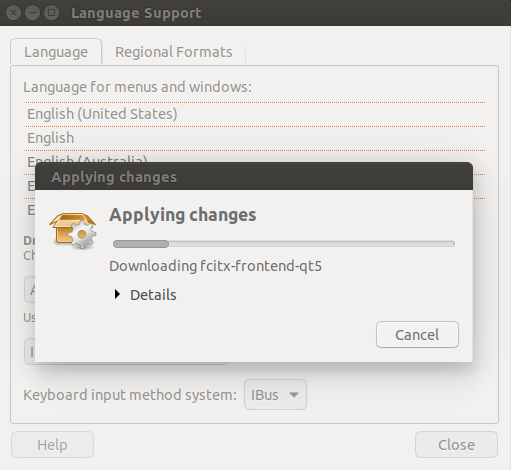
Task: Switch to the Regional Formats tab
Action: click(174, 52)
